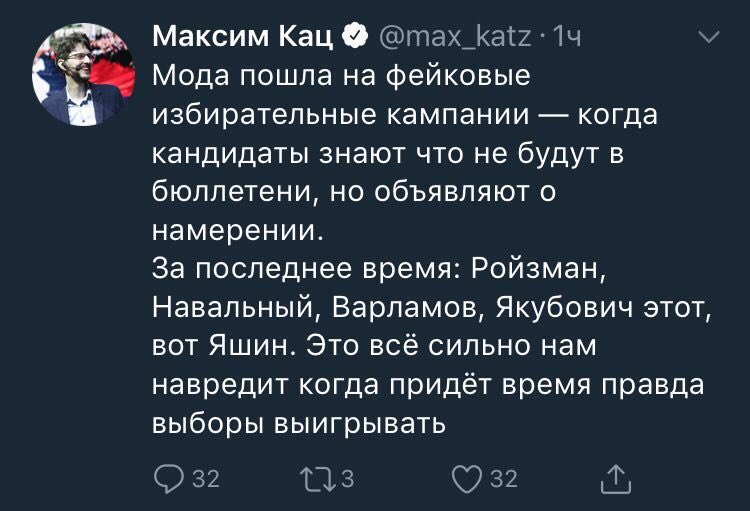
Task: Click the verified badge next to Максим Кац
Action: pyautogui.click(x=353, y=38)
